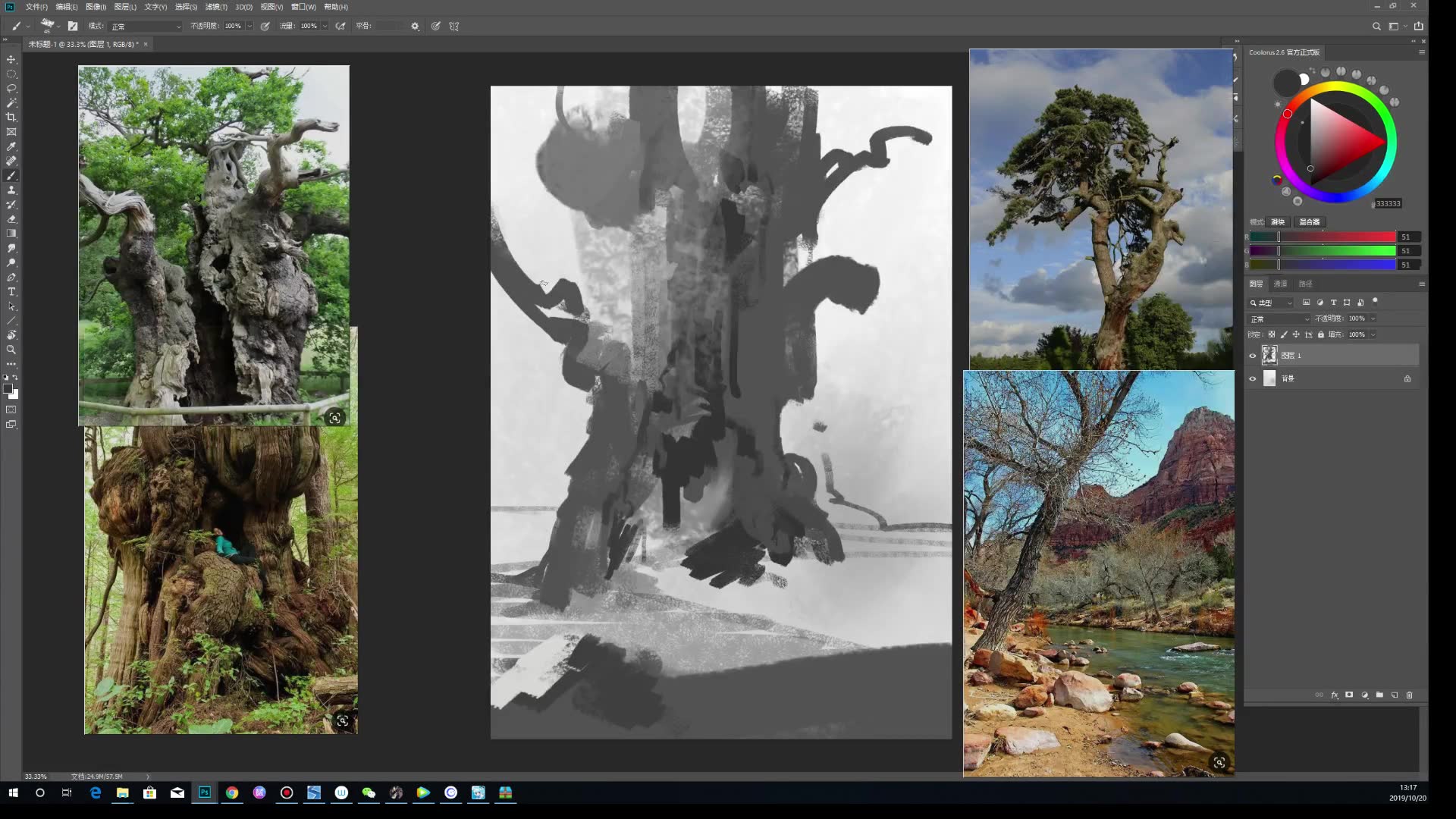Open Layers panel flyout menu

pos(1421,284)
